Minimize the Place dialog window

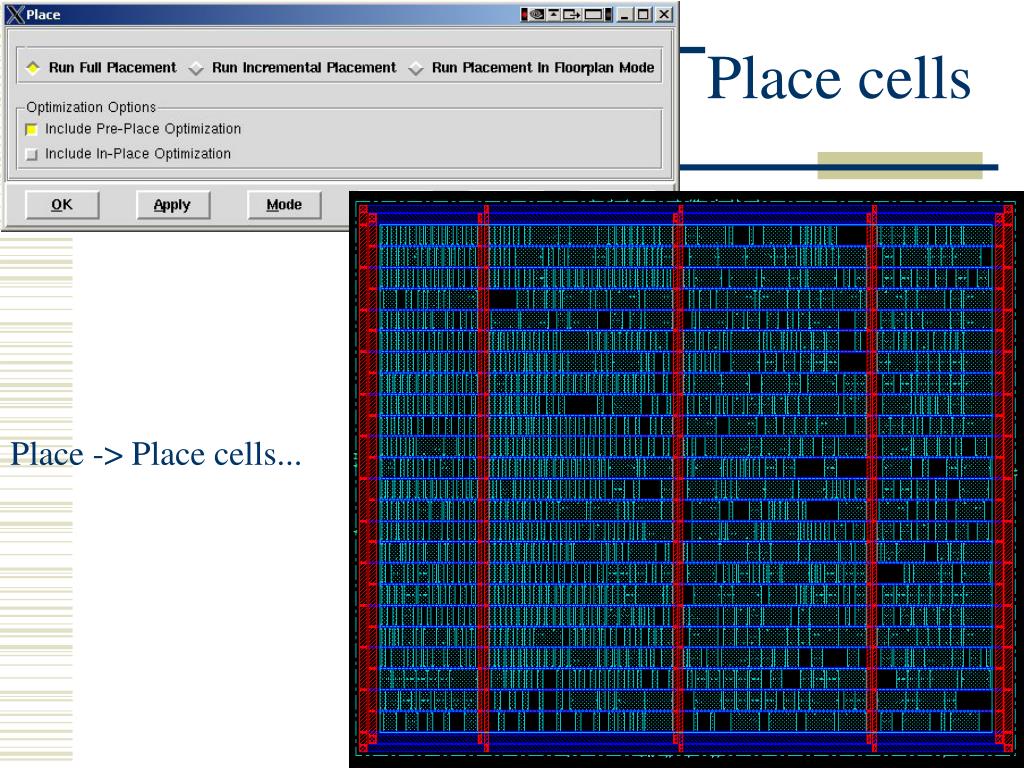pyautogui.click(x=625, y=14)
